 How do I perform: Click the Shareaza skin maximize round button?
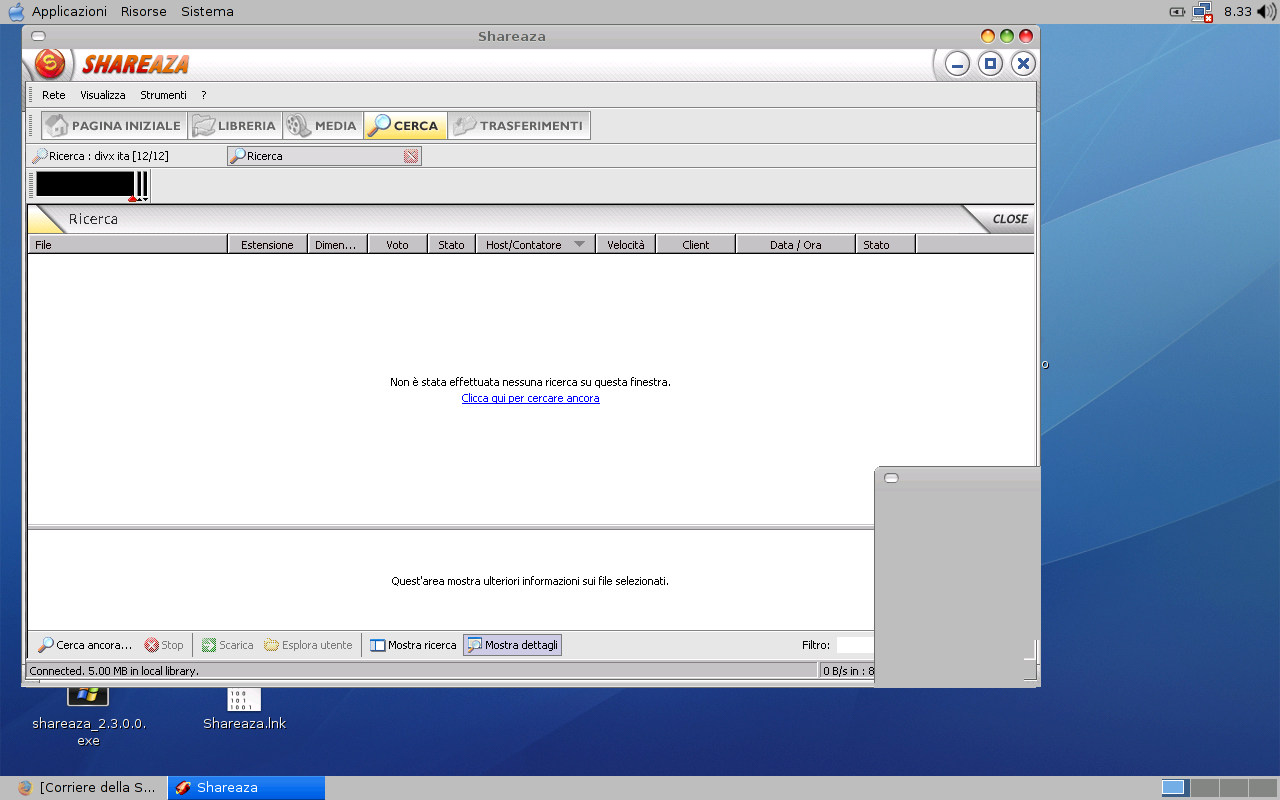tap(990, 65)
